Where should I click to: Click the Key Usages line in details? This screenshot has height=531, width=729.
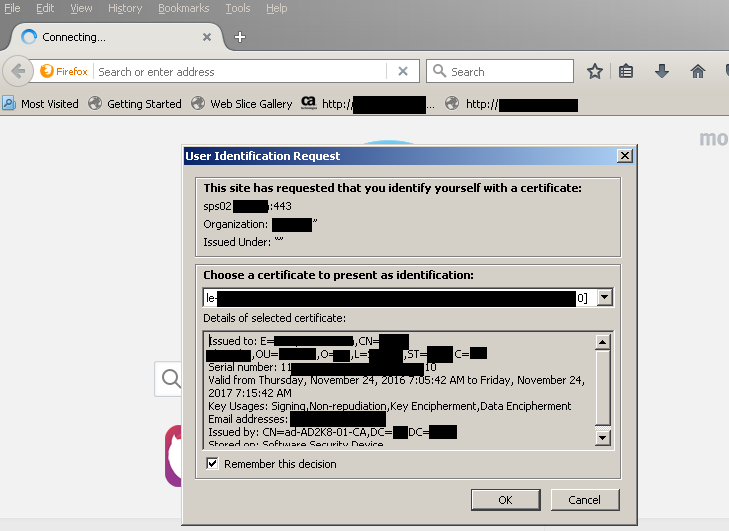pos(390,406)
